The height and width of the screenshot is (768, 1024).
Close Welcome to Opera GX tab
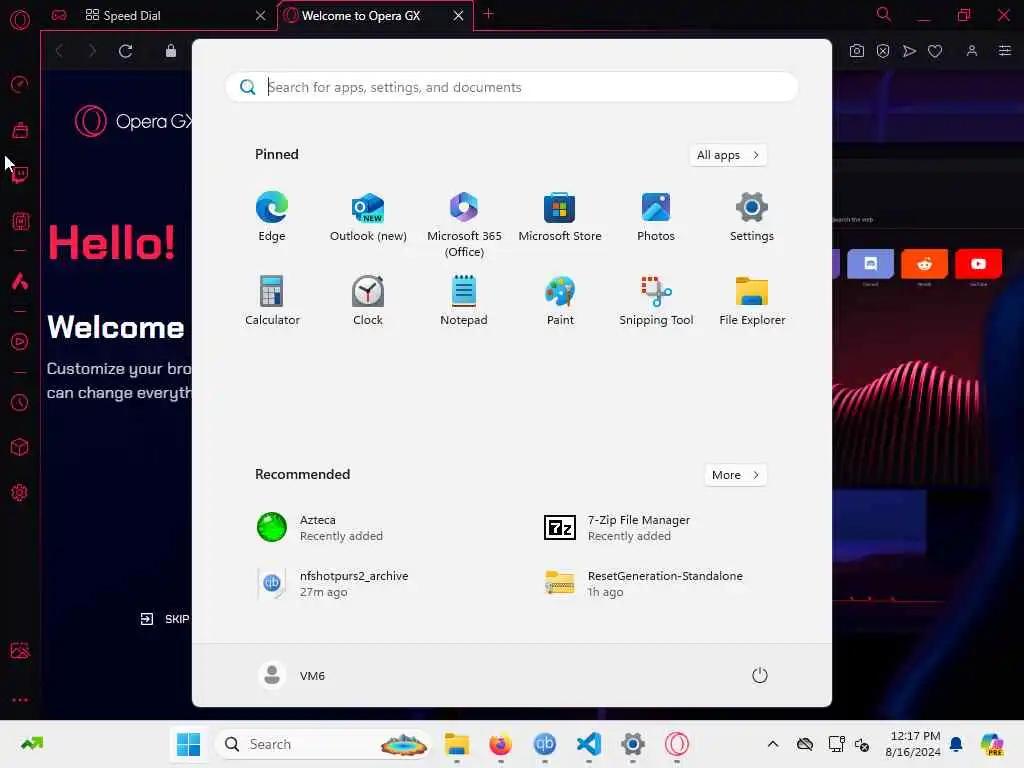[458, 16]
